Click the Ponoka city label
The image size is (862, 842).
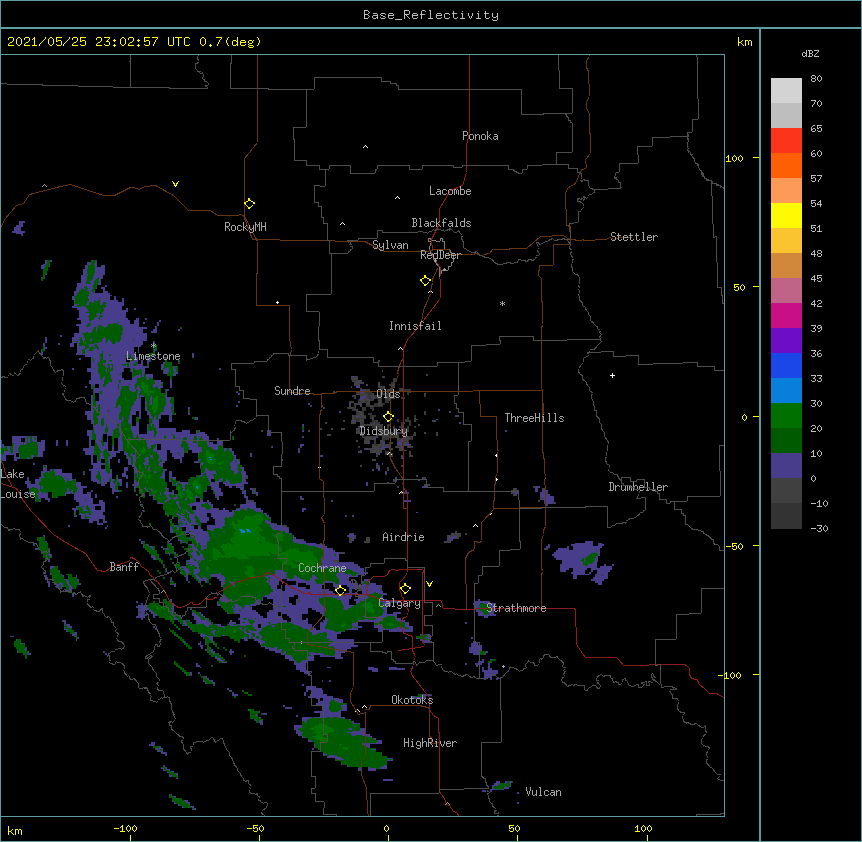click(x=480, y=136)
